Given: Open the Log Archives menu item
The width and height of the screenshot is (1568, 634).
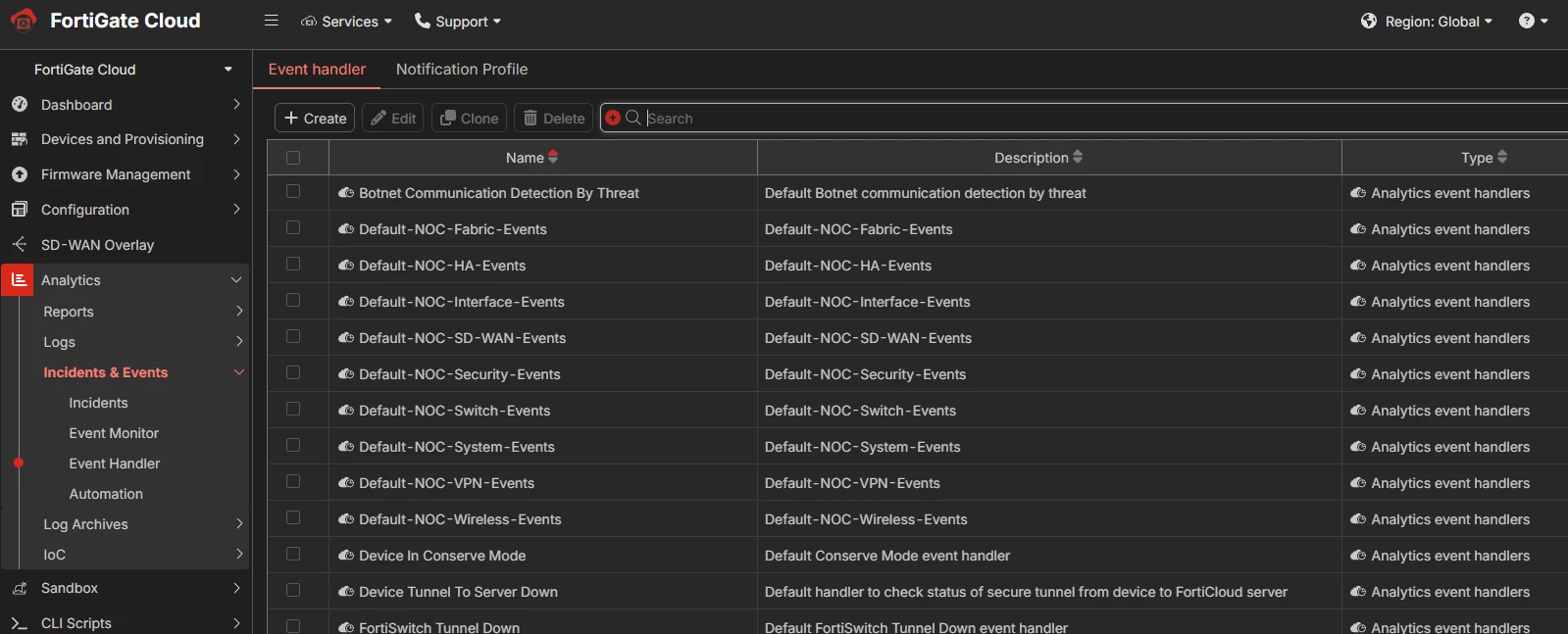Looking at the screenshot, I should point(85,524).
